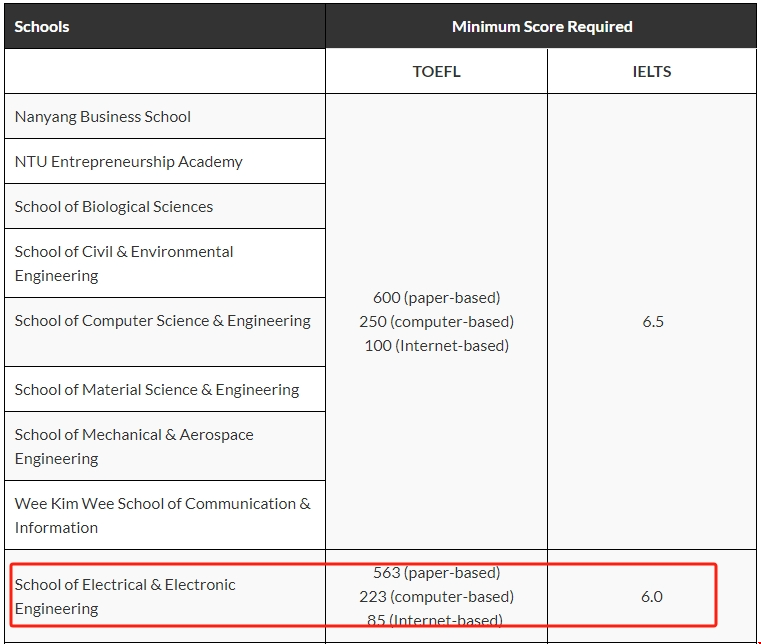Click the 100 (Internet-based) TOEFL score
Screen dimensions: 761x644
tap(436, 346)
